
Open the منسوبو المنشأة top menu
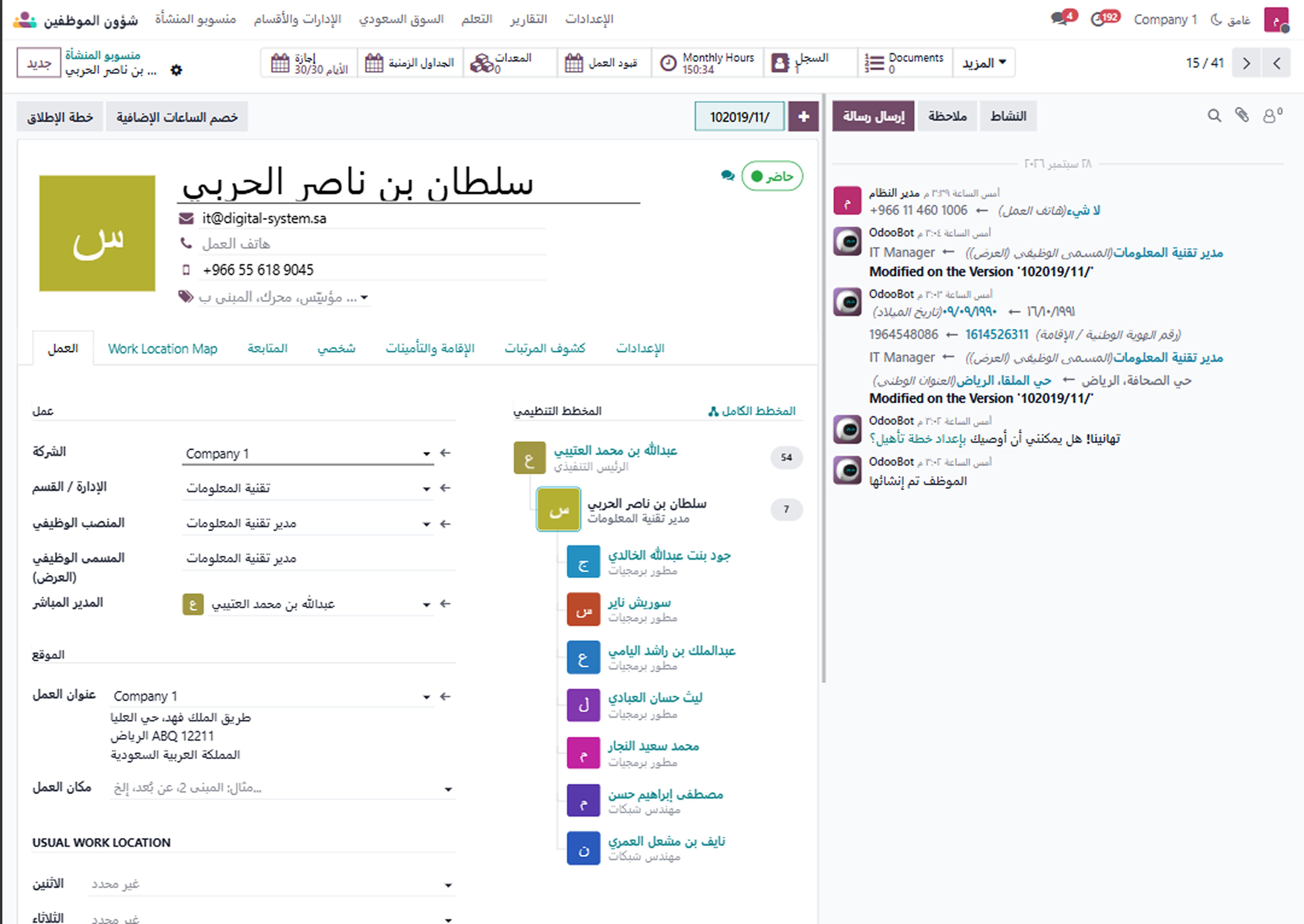(196, 19)
